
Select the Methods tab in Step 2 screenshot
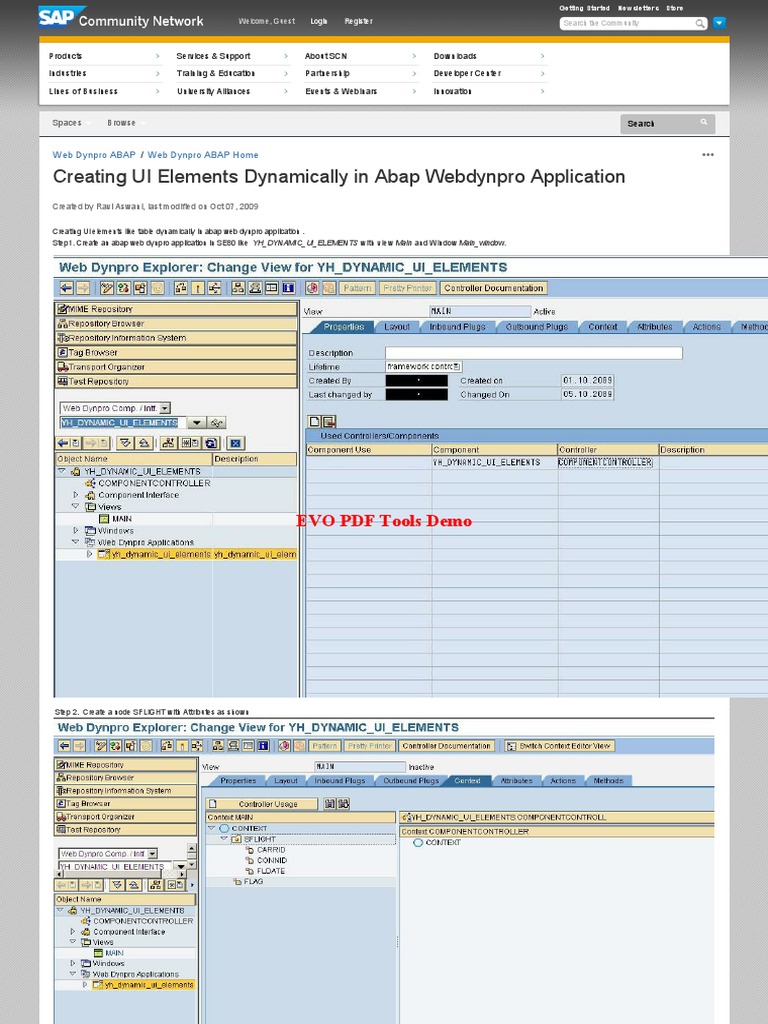(x=609, y=780)
